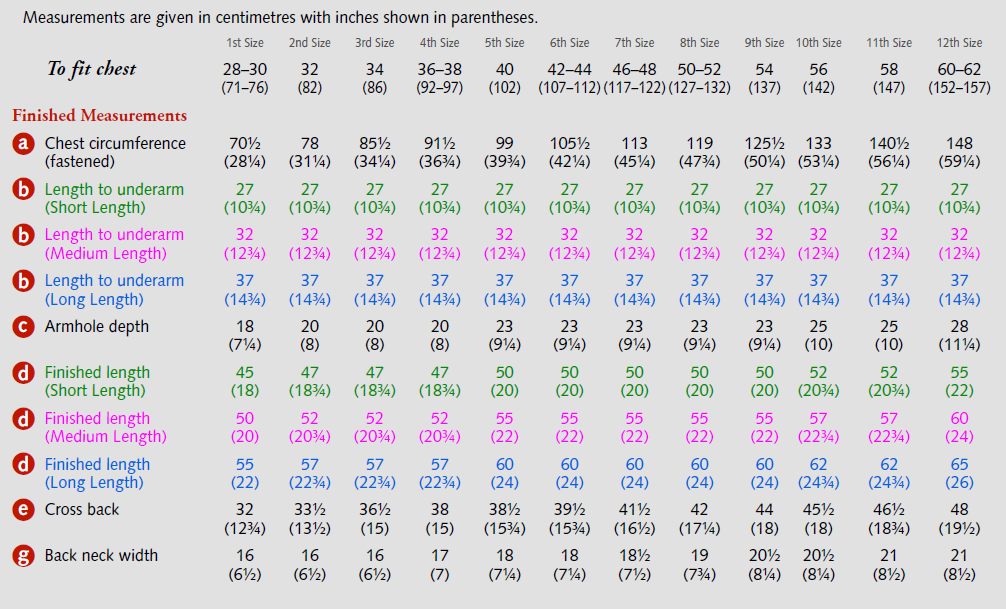Click the 'b' icon for Short Length underarm
This screenshot has height=609, width=1006.
point(23,190)
